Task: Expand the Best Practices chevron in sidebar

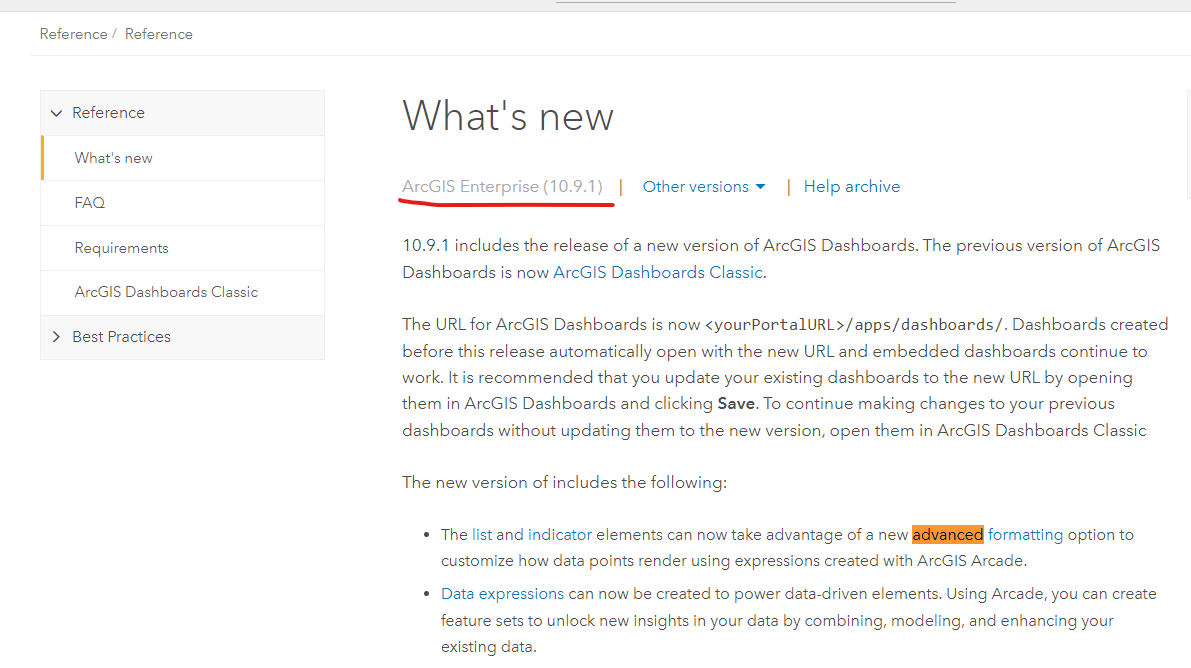Action: [x=57, y=337]
